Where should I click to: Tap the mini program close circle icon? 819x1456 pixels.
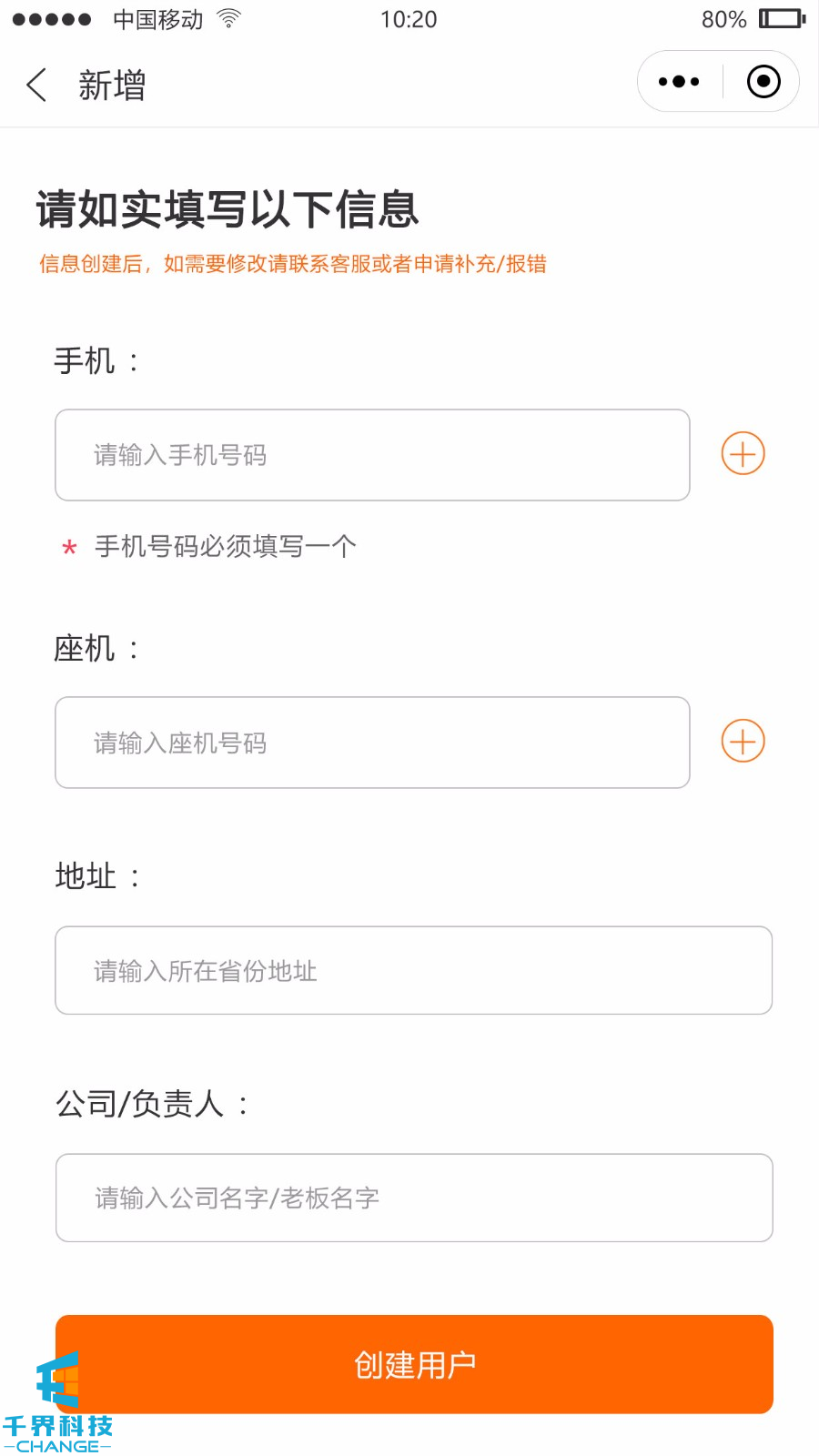tap(763, 82)
